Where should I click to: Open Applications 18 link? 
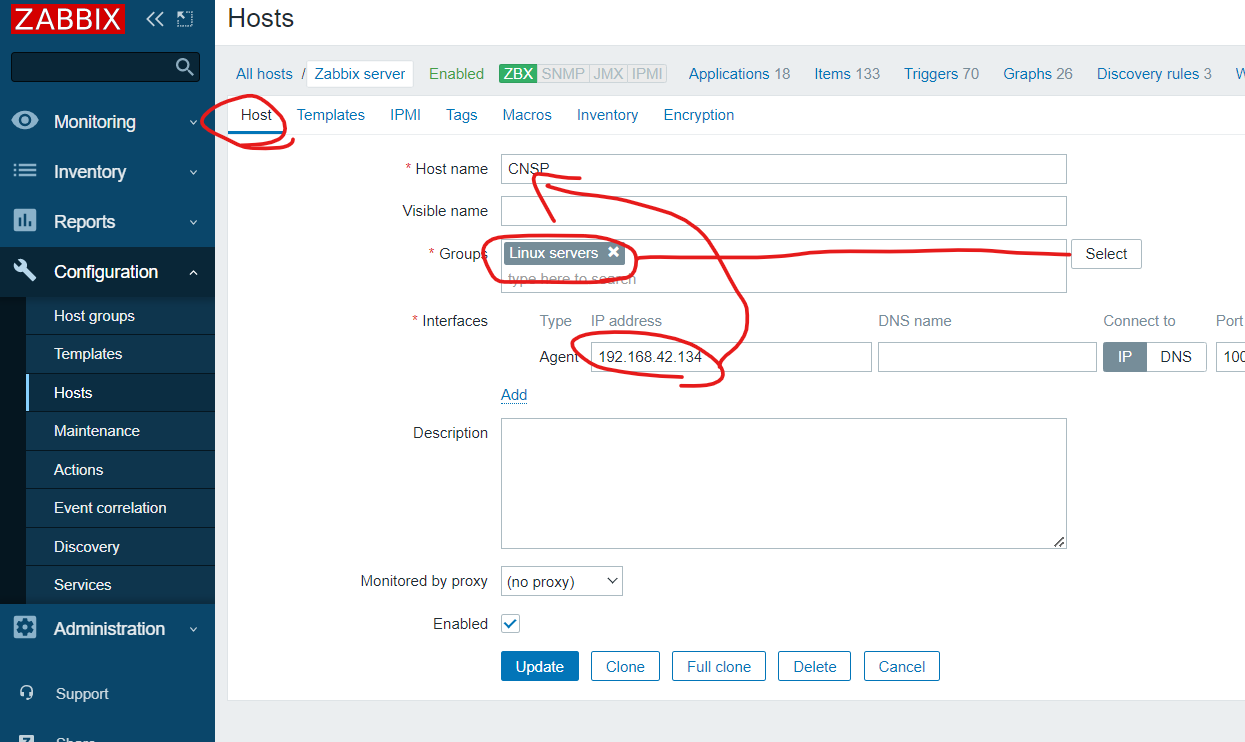739,74
